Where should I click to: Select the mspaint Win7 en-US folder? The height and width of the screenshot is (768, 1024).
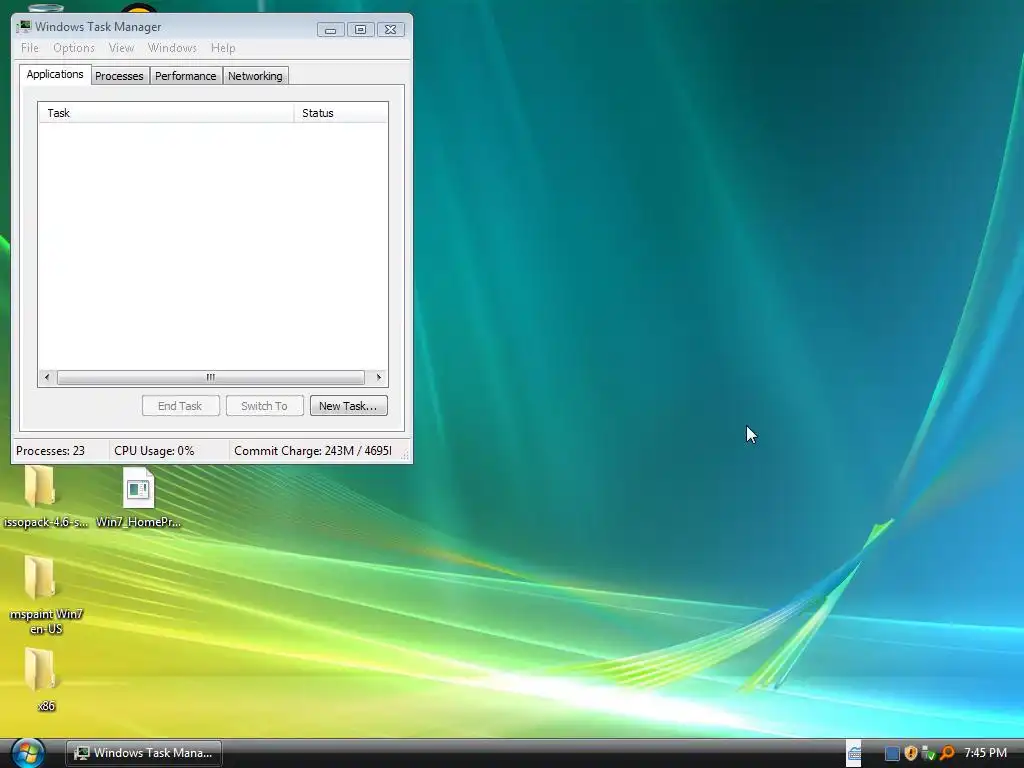point(46,594)
